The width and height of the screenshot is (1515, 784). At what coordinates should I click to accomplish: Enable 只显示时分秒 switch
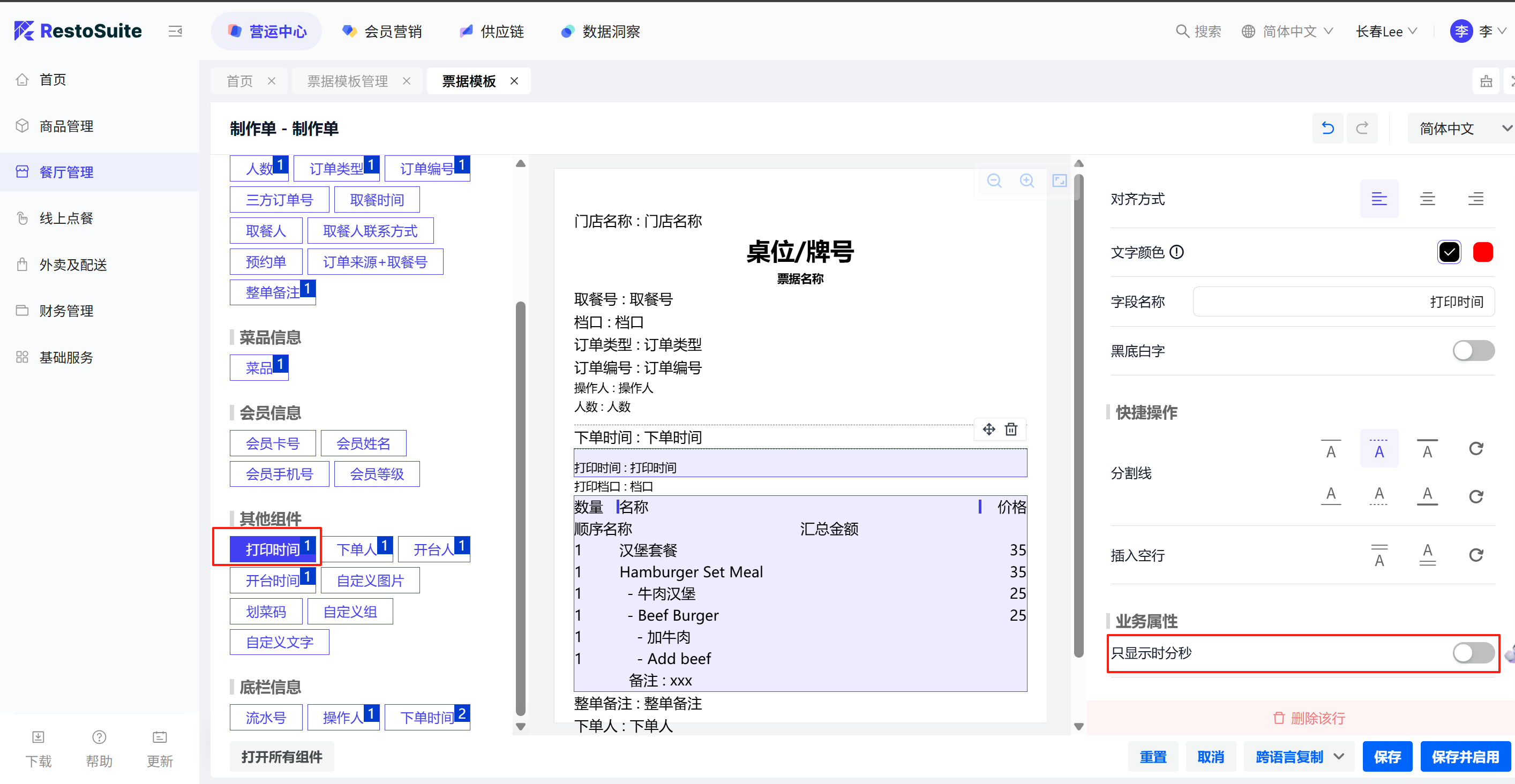tap(1473, 652)
